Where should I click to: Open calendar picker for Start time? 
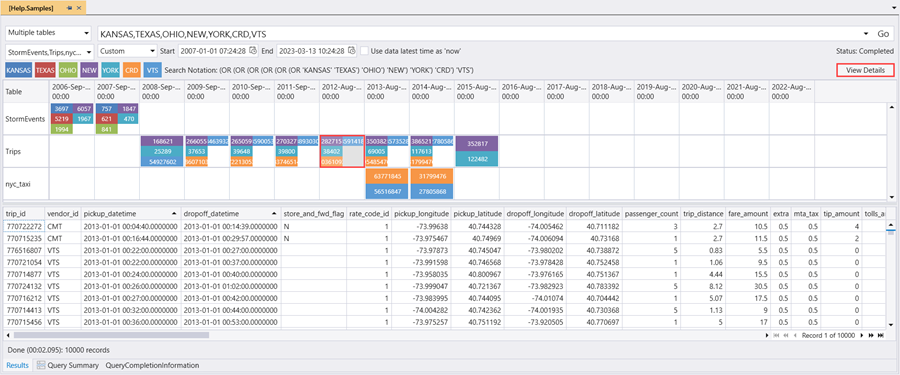[252, 51]
